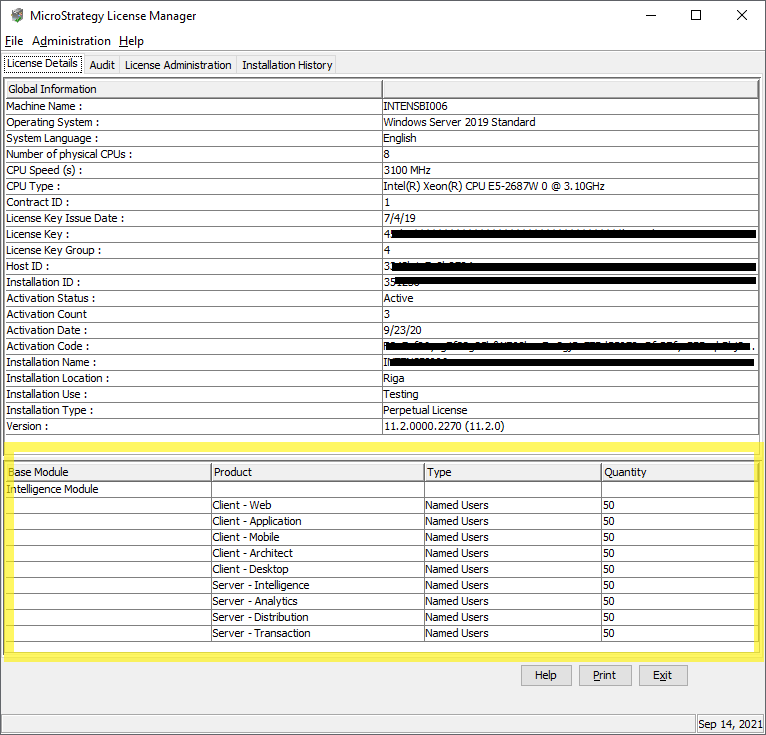Select the 9/23/20 activation date value
This screenshot has width=766, height=735.
click(403, 330)
